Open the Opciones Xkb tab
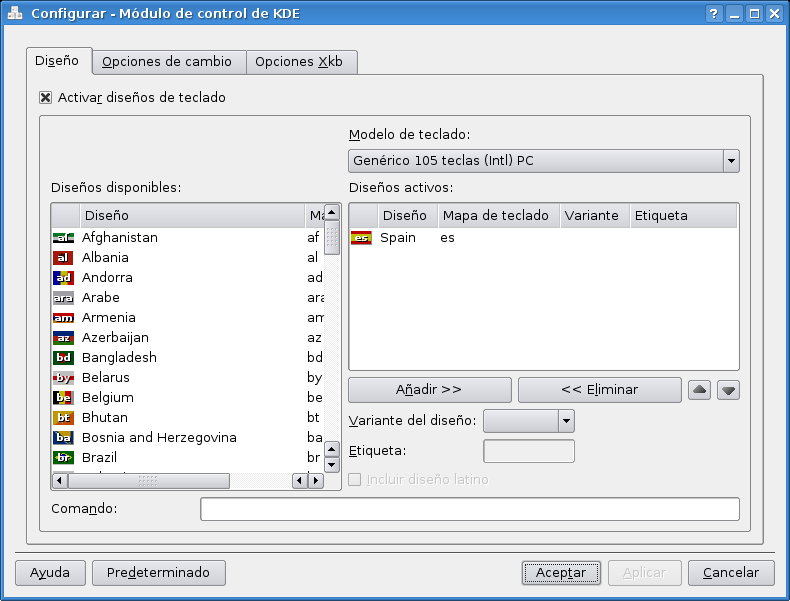The image size is (790, 601). [x=299, y=62]
